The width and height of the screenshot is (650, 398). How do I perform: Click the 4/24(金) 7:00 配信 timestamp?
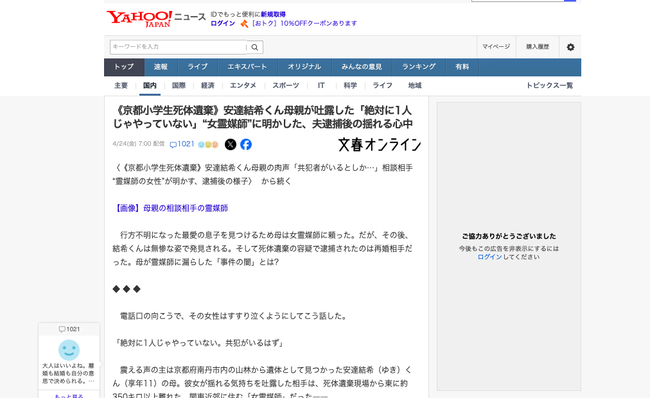point(138,144)
